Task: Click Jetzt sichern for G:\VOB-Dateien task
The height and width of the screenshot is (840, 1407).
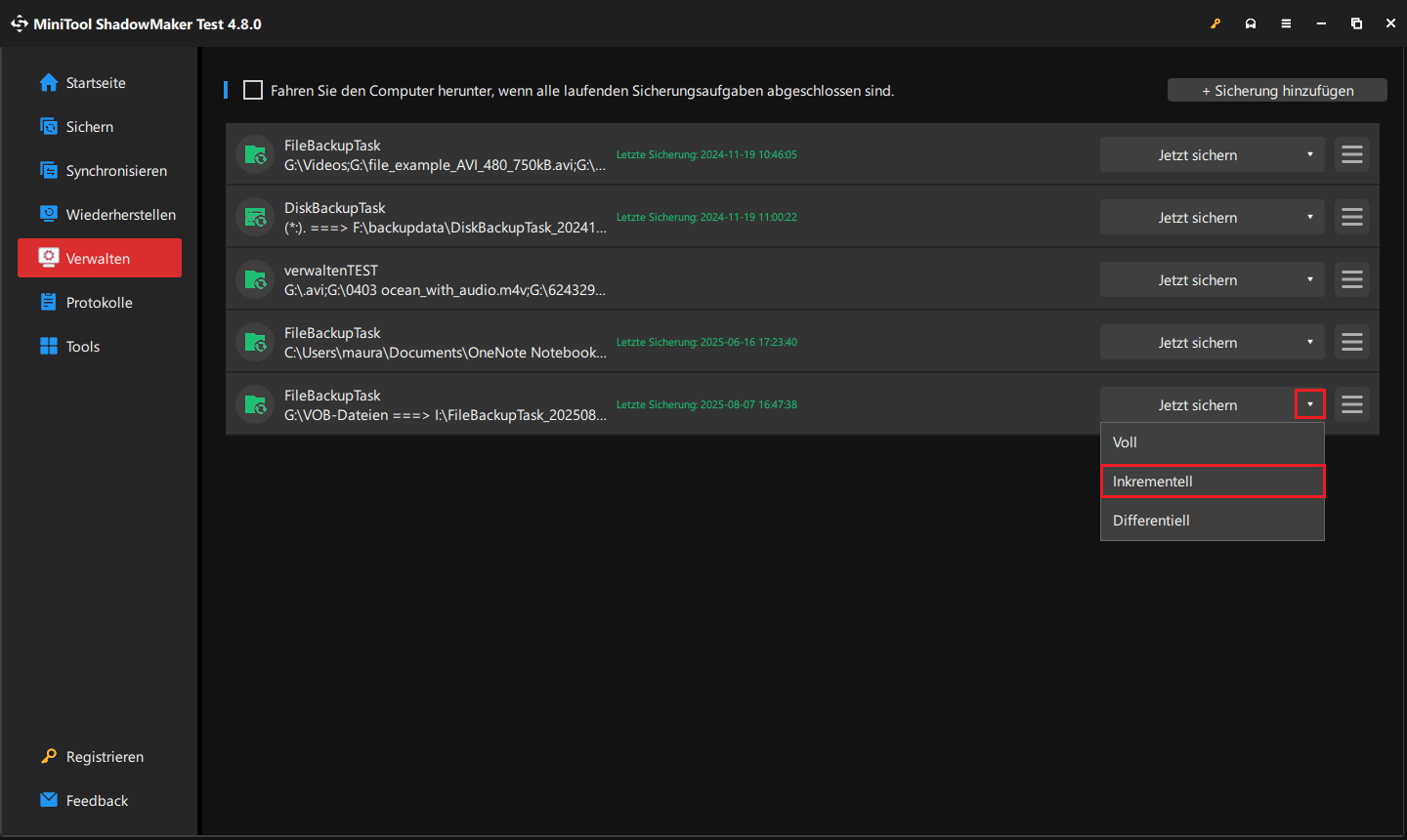Action: click(1198, 404)
